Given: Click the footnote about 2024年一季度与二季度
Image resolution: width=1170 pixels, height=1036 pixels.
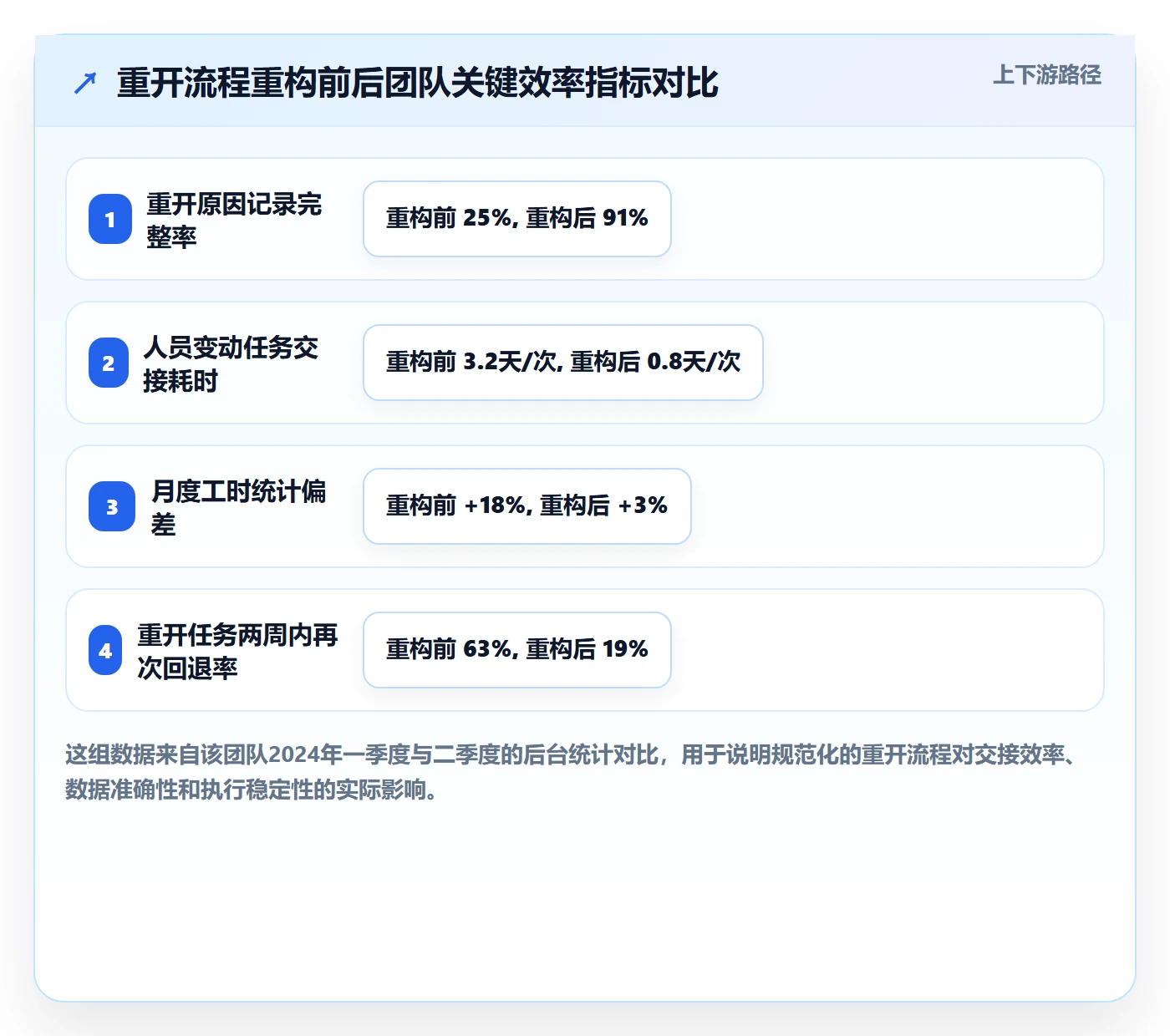Looking at the screenshot, I should pos(572,771).
